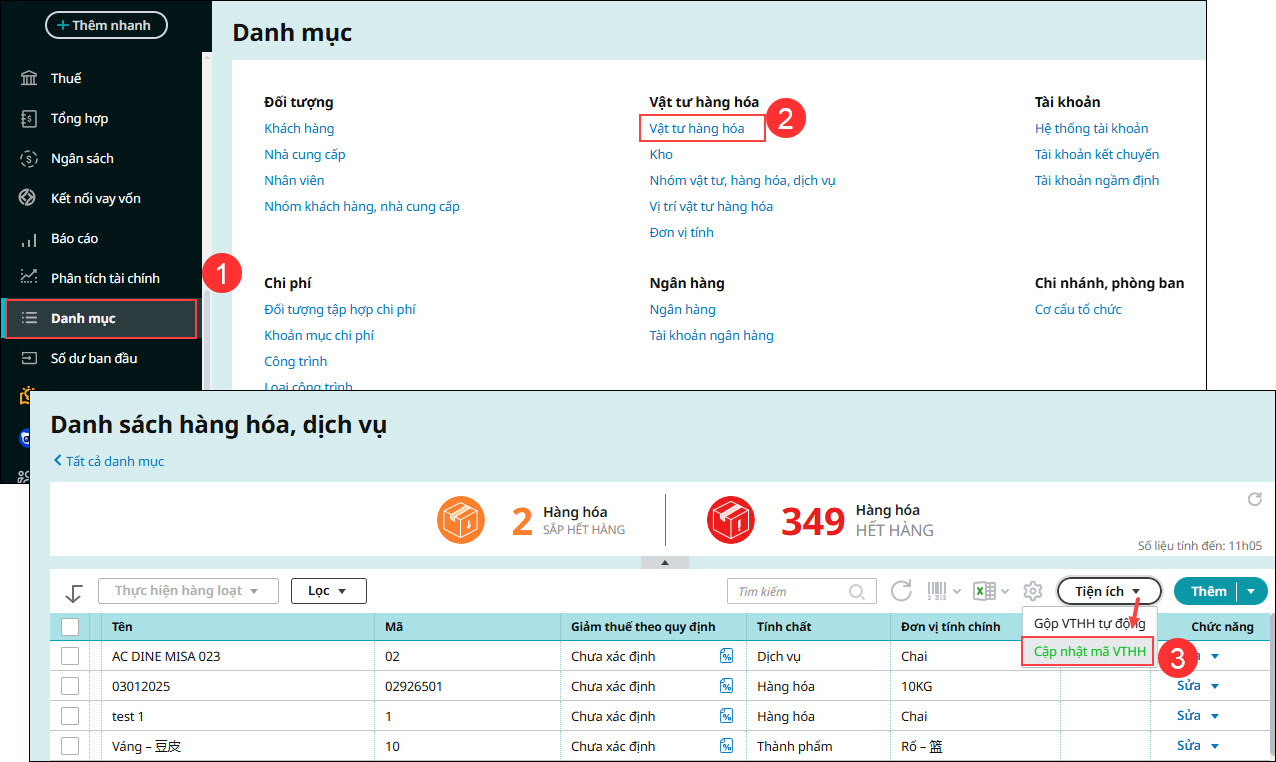Click the reload icon beside the search box

click(x=901, y=591)
